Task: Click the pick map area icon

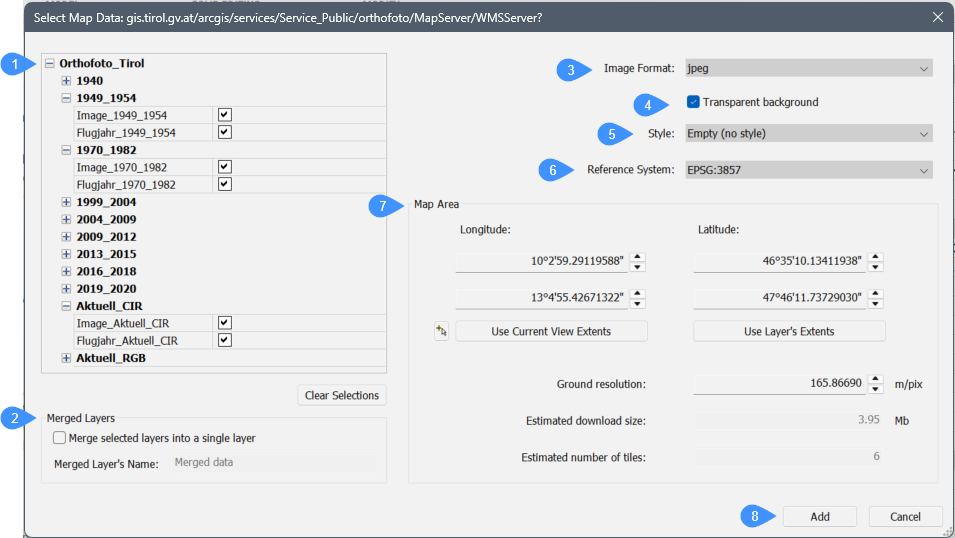Action: 442,332
